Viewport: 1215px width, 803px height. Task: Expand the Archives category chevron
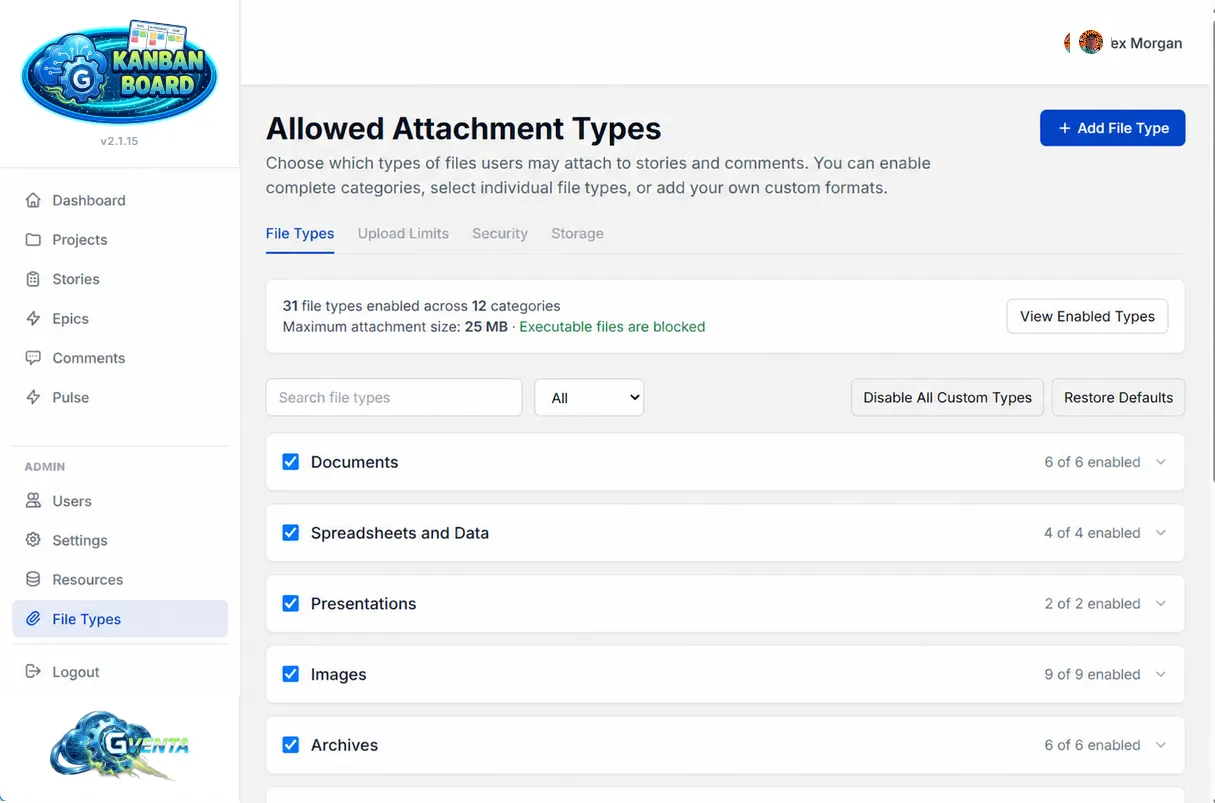pyautogui.click(x=1161, y=745)
